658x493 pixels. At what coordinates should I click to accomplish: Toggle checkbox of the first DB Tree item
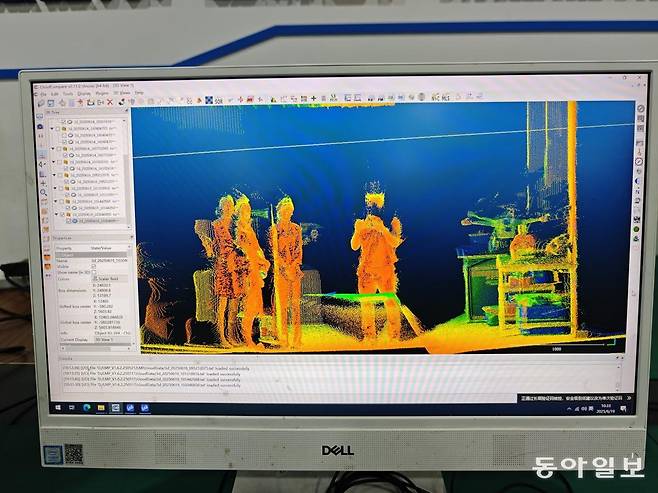tap(63, 121)
